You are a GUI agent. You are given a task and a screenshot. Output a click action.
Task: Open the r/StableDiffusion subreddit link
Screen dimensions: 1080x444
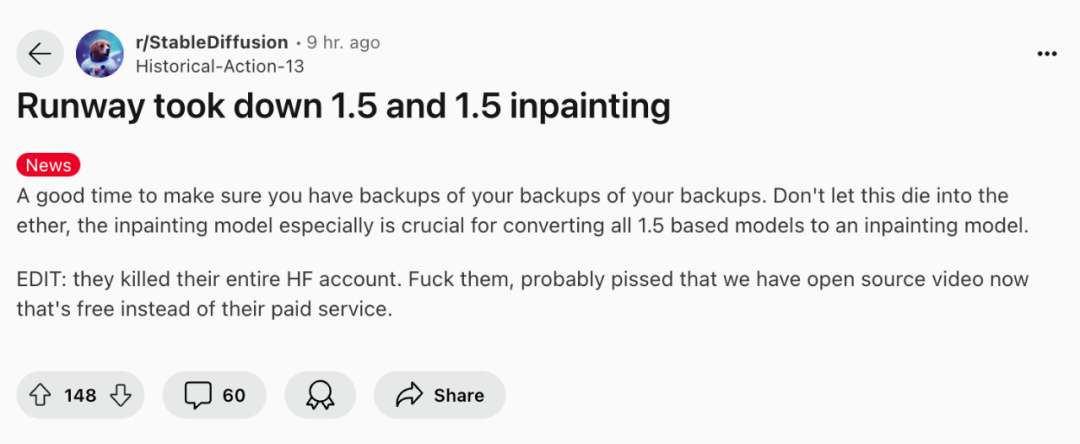(x=211, y=43)
